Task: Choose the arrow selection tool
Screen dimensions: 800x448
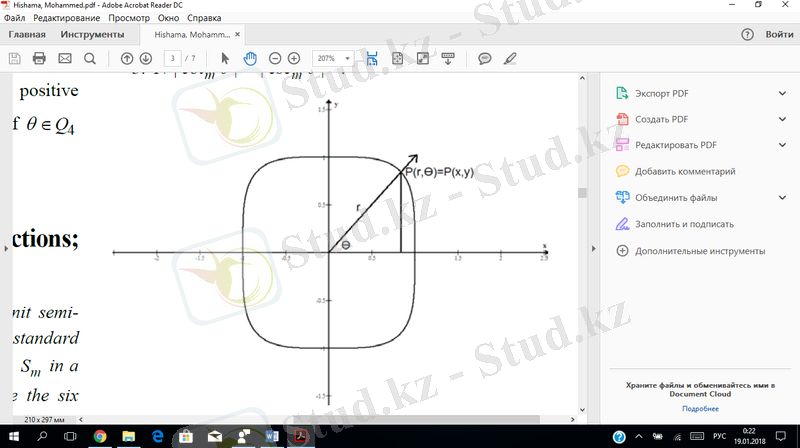Action: coord(225,59)
